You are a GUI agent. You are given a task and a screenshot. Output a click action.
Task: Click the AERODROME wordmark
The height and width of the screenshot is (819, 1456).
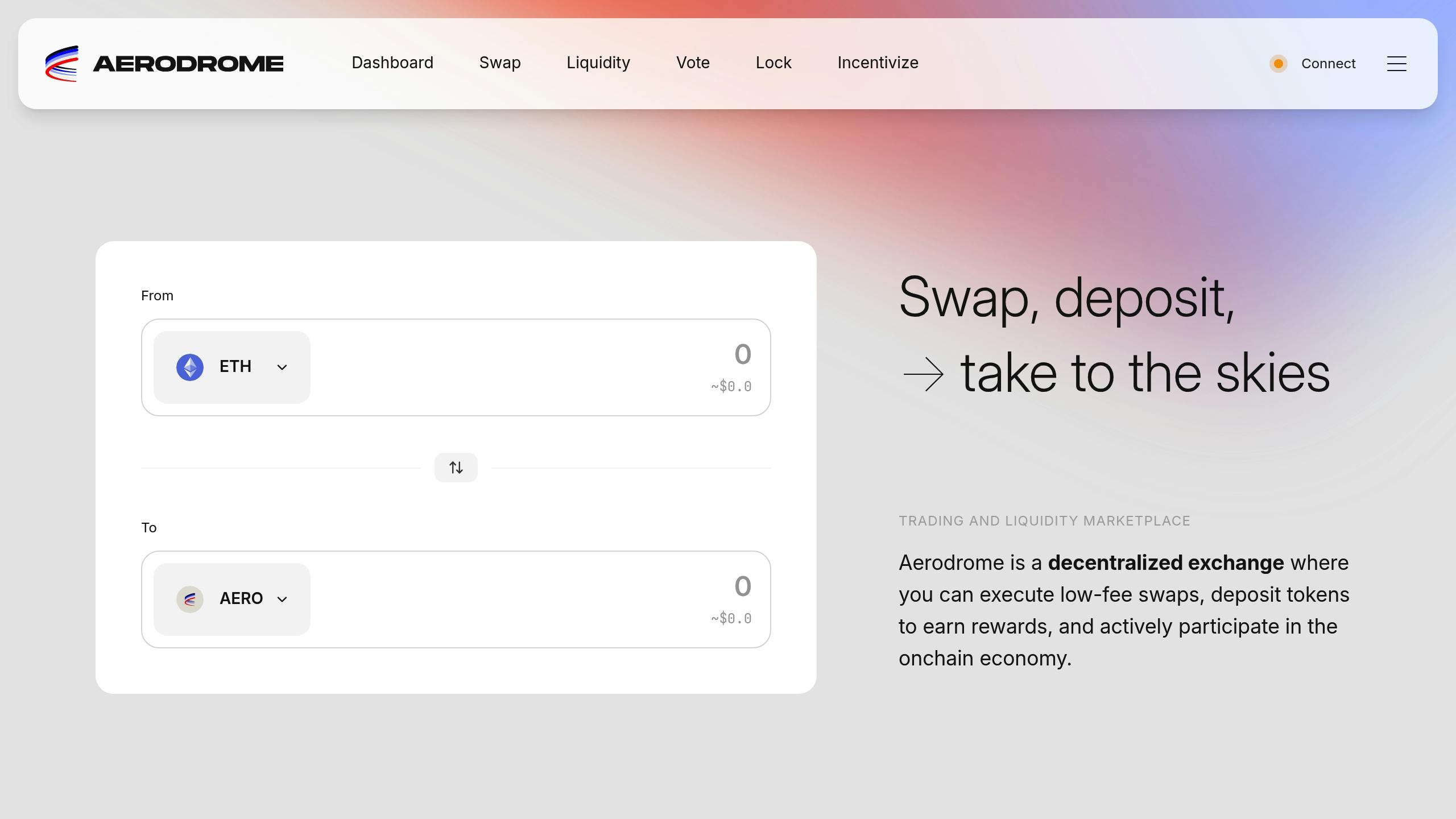click(188, 64)
